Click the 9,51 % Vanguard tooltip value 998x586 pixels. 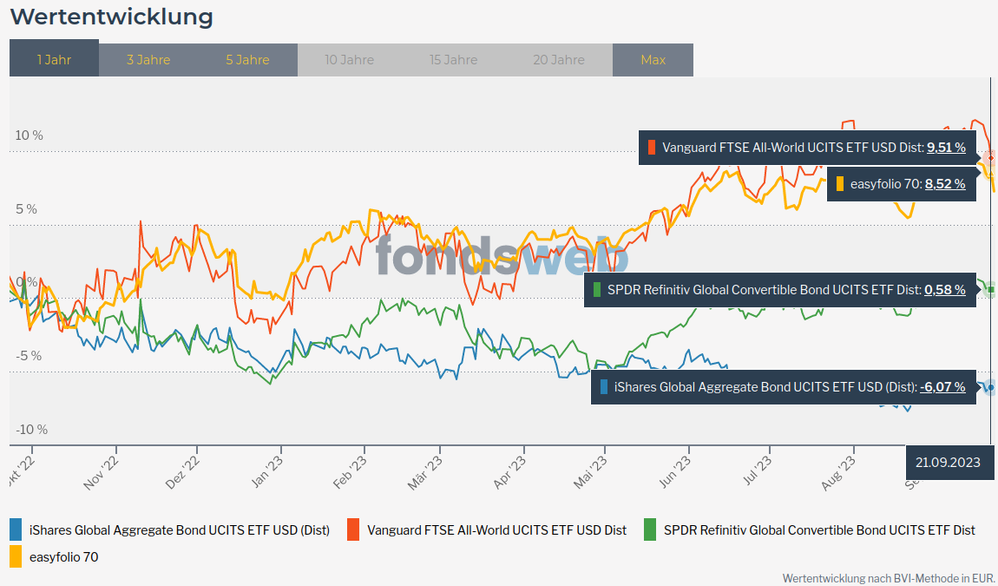(946, 148)
